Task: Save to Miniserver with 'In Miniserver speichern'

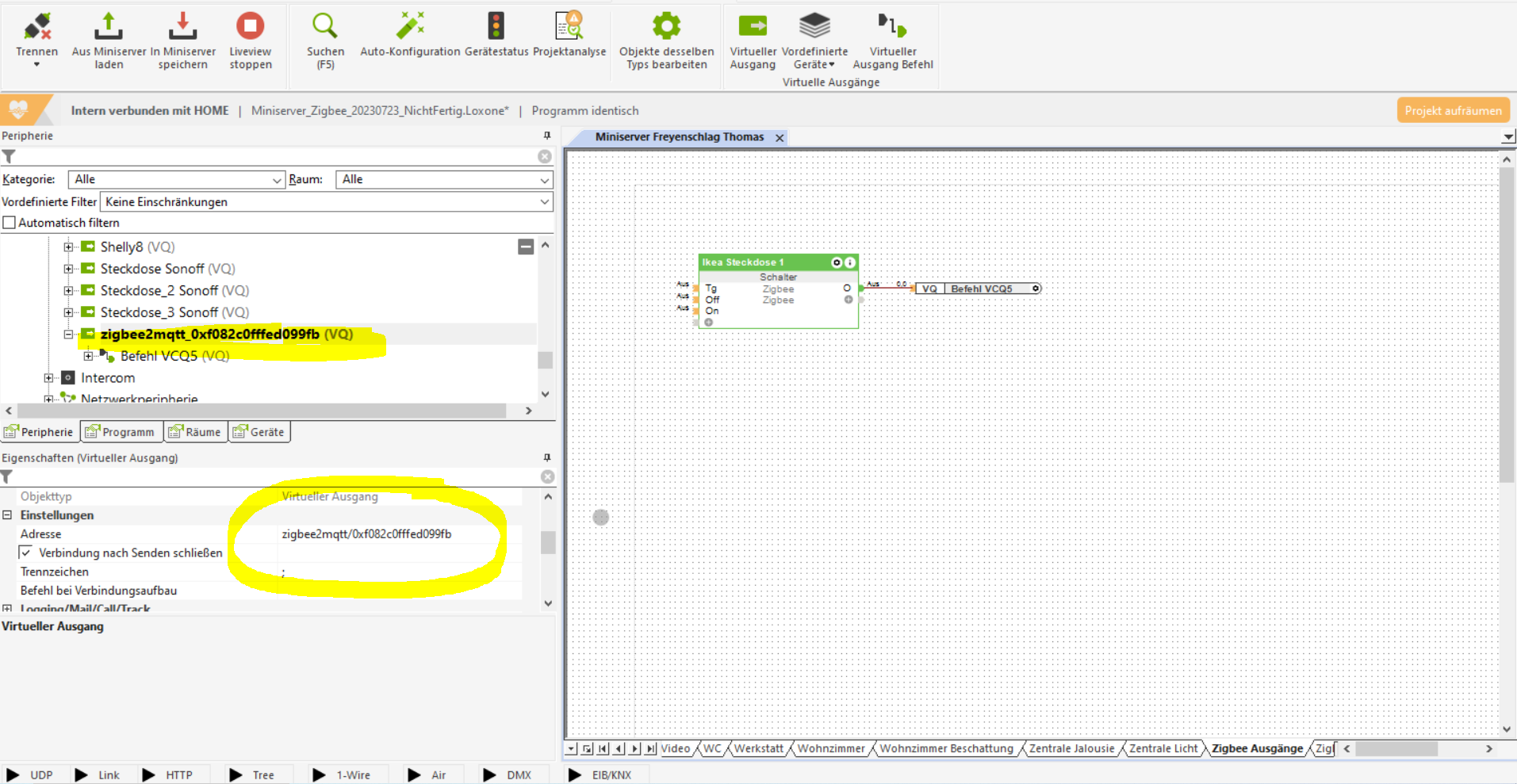Action: tap(182, 27)
